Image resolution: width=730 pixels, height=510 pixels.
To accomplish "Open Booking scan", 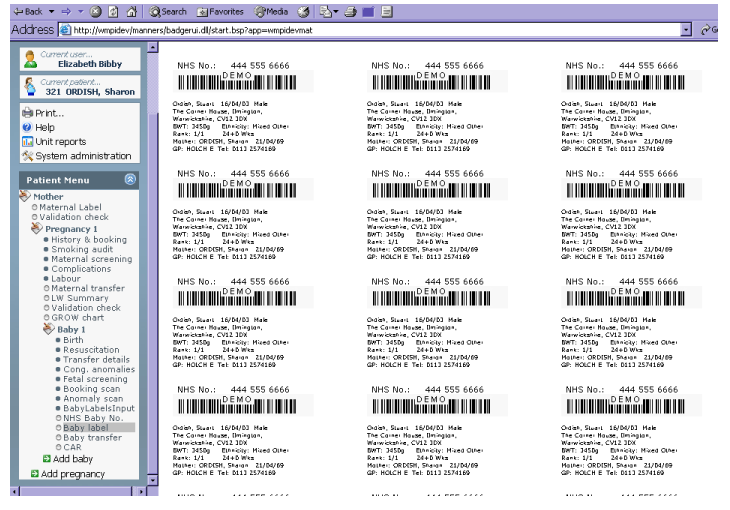I will point(92,389).
